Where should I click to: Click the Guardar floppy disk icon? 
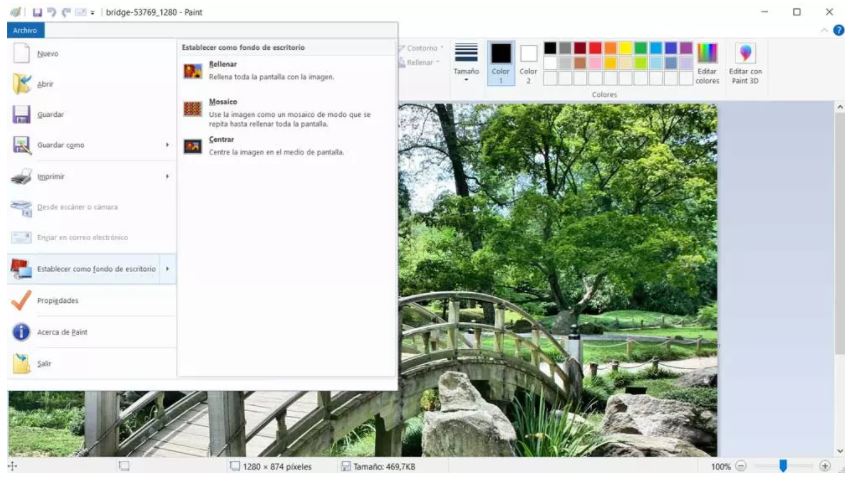click(x=21, y=114)
